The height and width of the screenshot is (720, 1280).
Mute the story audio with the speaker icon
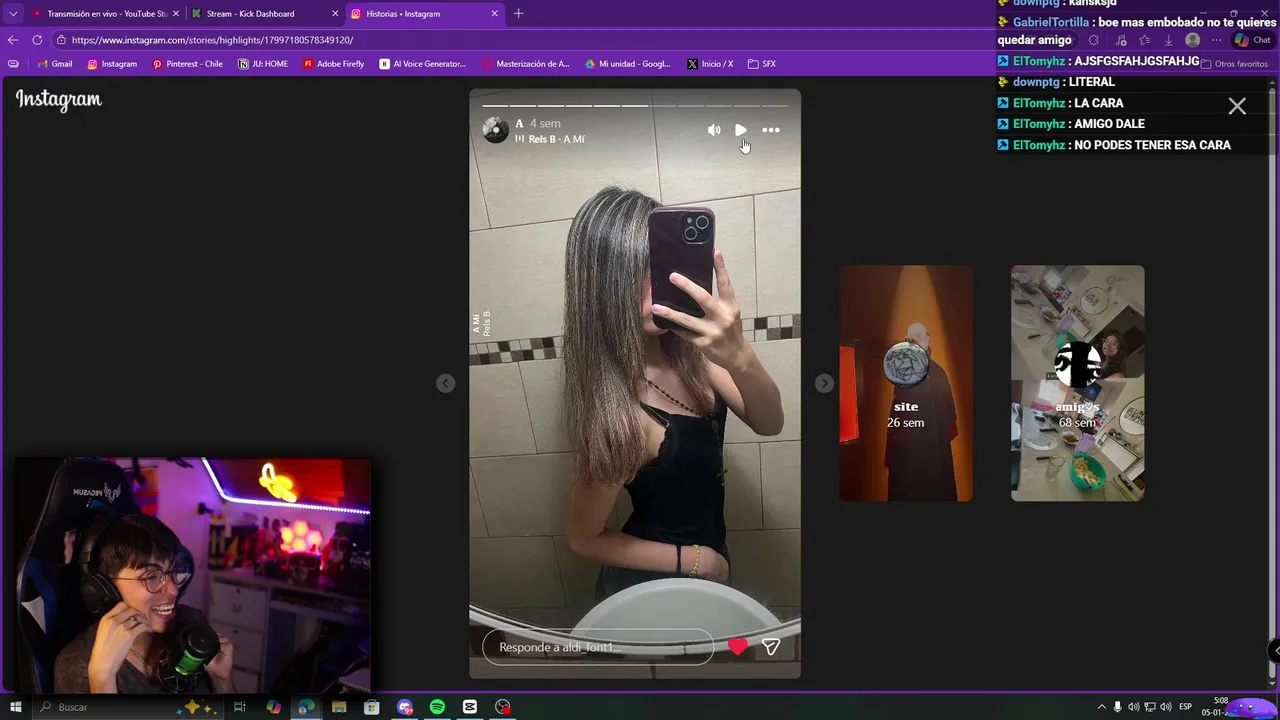pyautogui.click(x=714, y=130)
